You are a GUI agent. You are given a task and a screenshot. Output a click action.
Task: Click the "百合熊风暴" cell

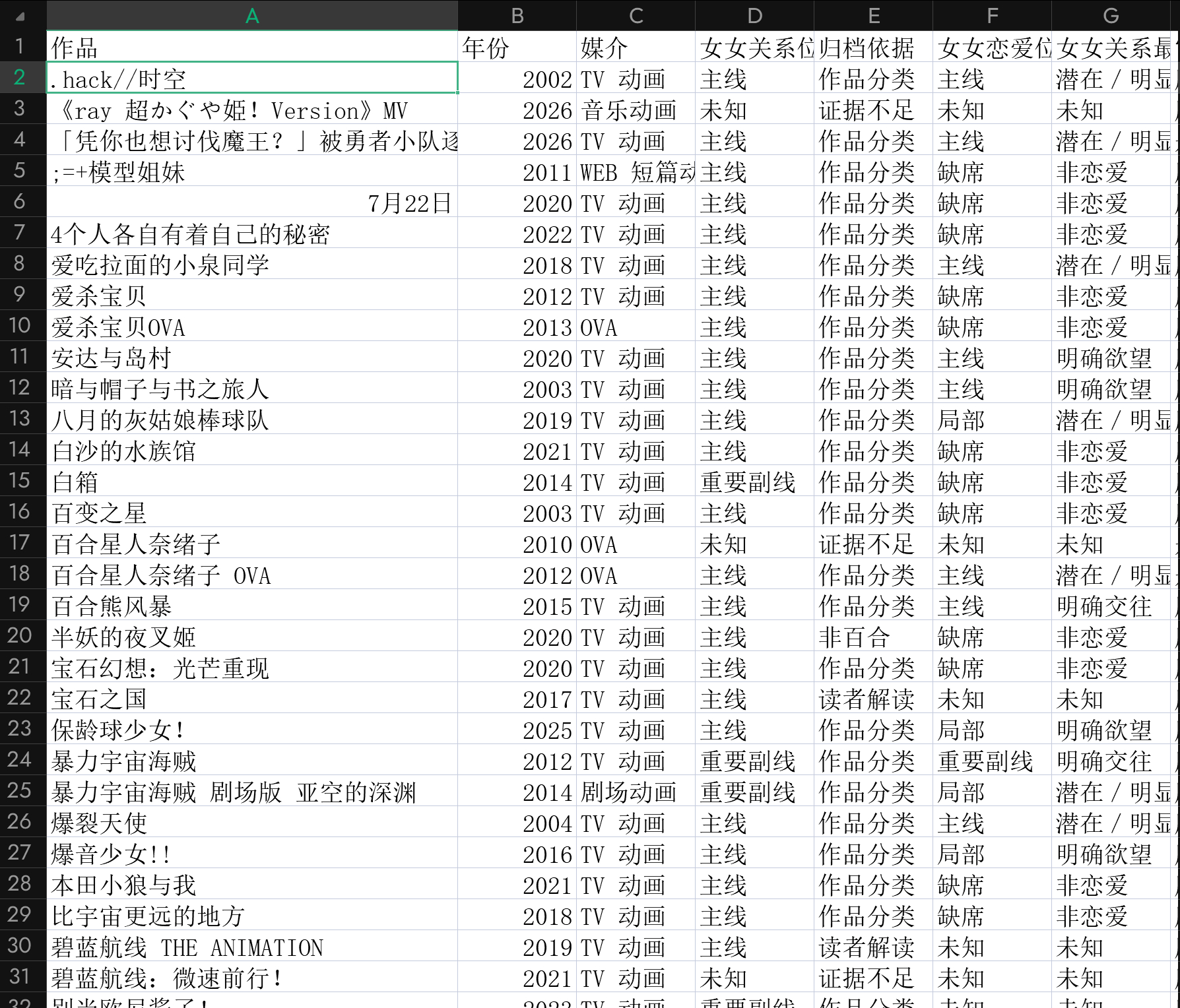pyautogui.click(x=252, y=605)
